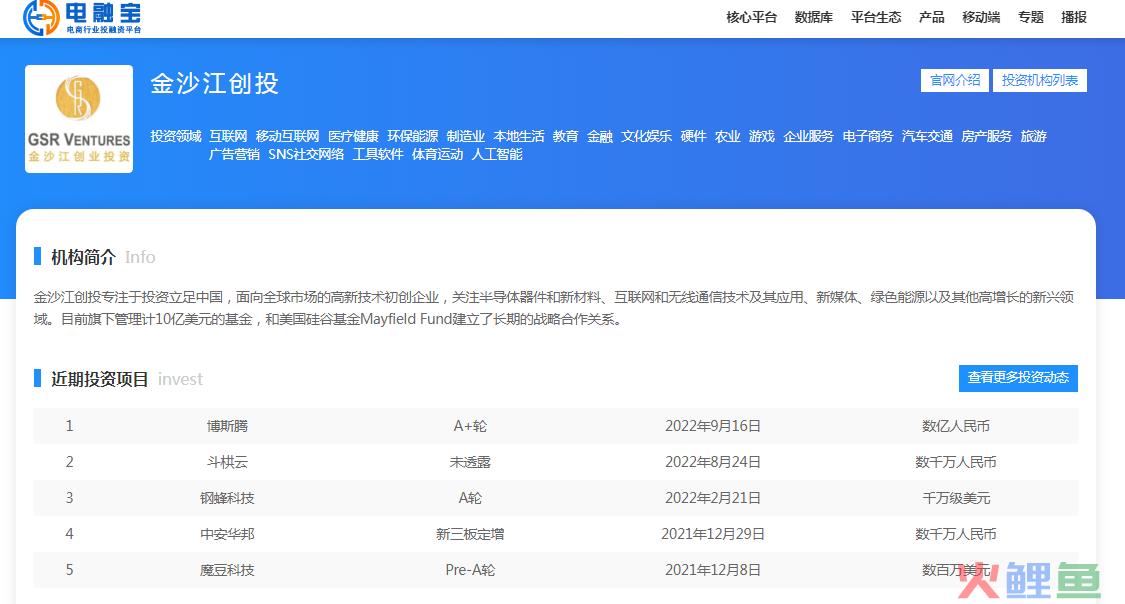
Task: Click the 官网介绍 button
Action: [955, 80]
